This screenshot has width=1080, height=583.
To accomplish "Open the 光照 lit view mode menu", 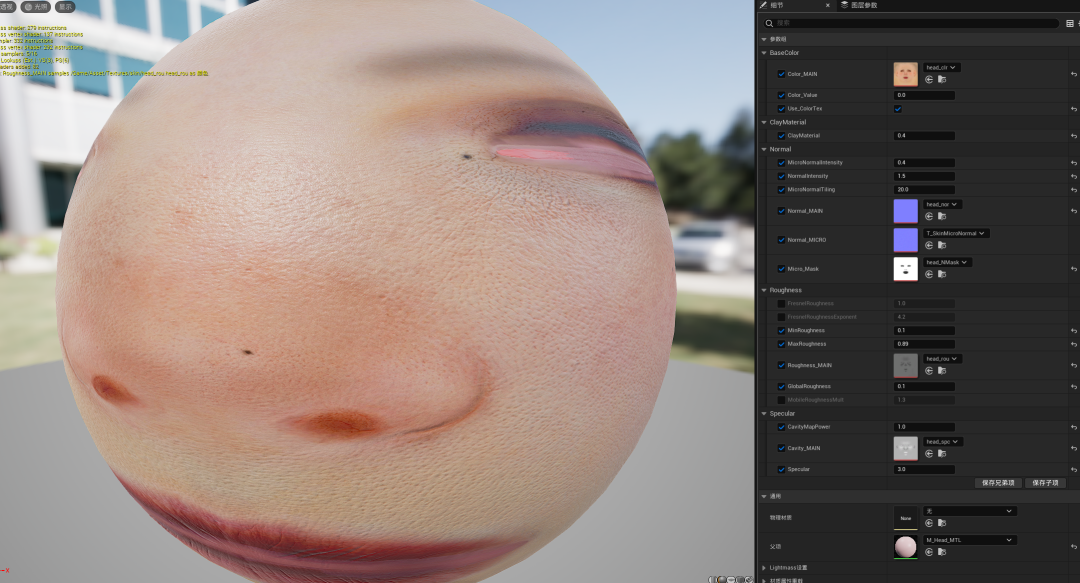I will tap(37, 7).
